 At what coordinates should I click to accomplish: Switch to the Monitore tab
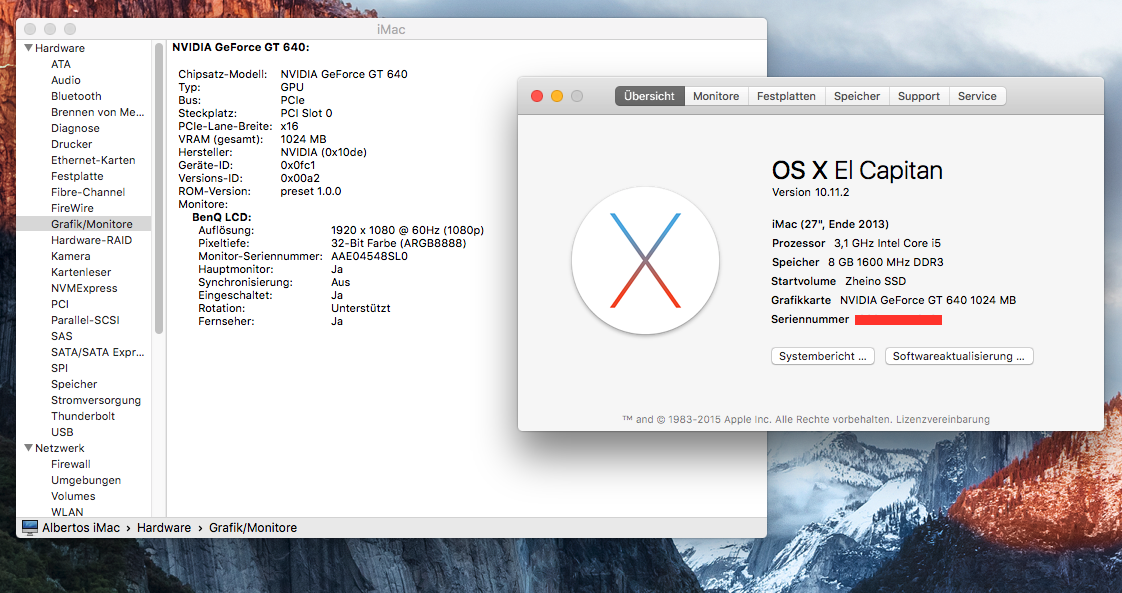pyautogui.click(x=716, y=96)
